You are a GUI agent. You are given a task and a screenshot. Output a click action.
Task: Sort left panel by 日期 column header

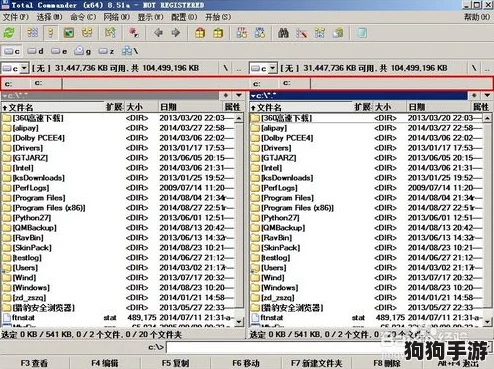191,107
